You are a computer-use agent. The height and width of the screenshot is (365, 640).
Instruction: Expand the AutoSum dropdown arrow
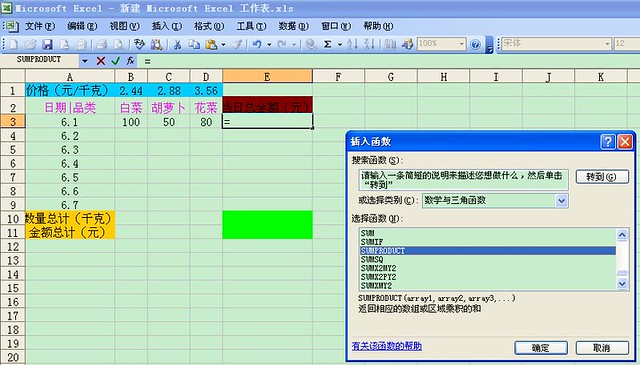tap(340, 45)
